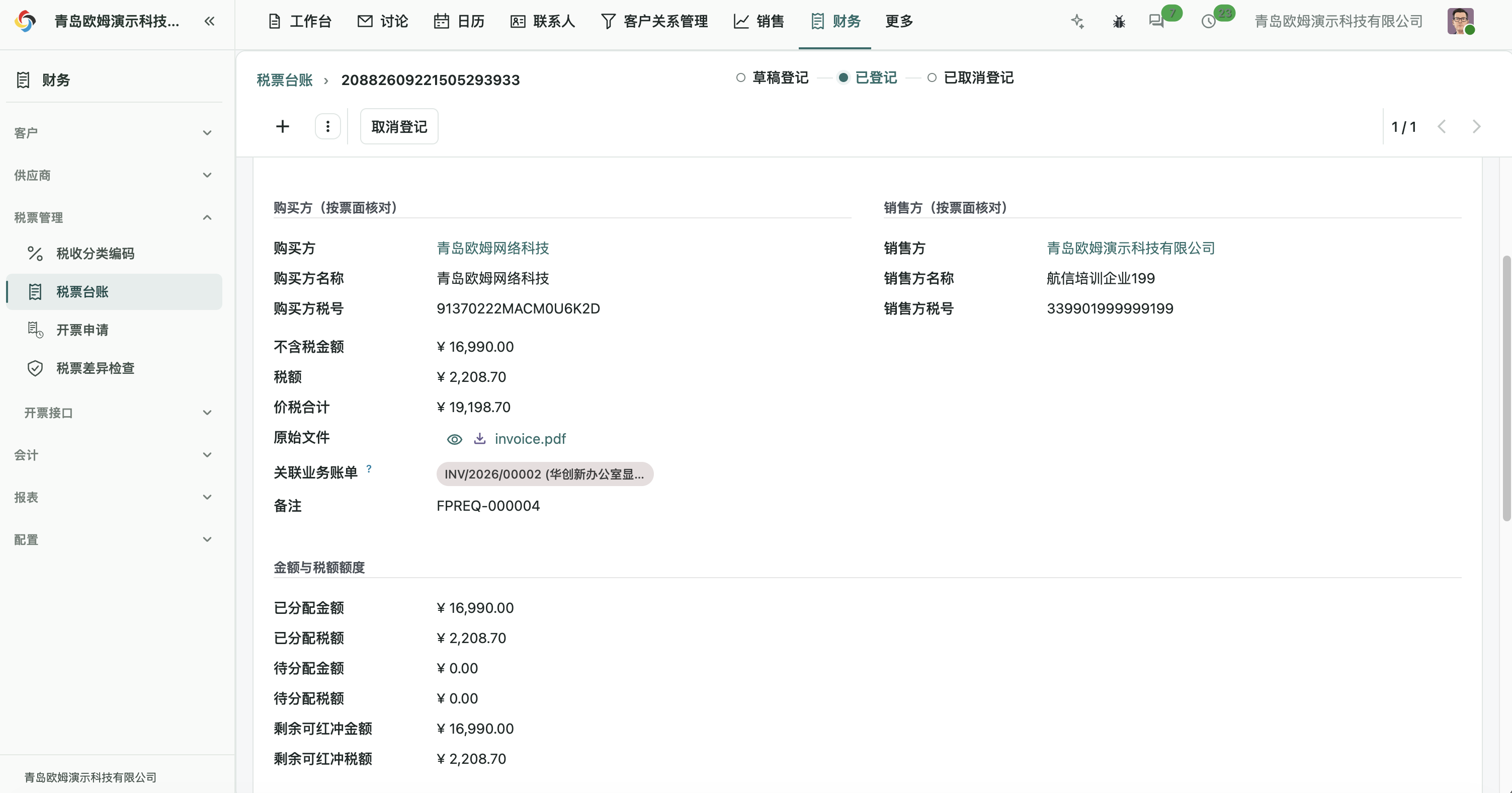
Task: Click seller tax number 339901999999199
Action: coord(1110,309)
